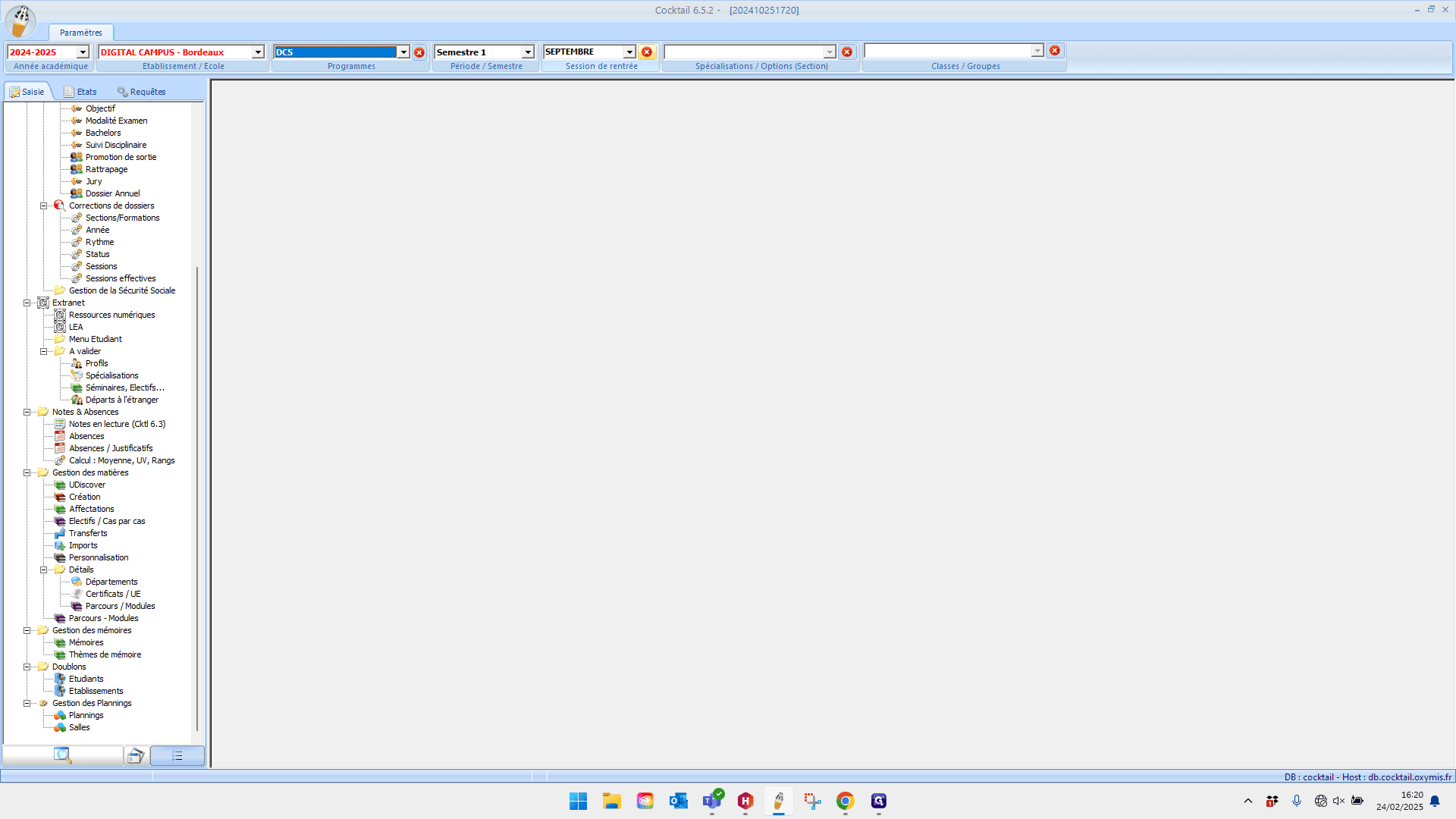
Task: Collapse the Gestion des matières node
Action: (27, 472)
